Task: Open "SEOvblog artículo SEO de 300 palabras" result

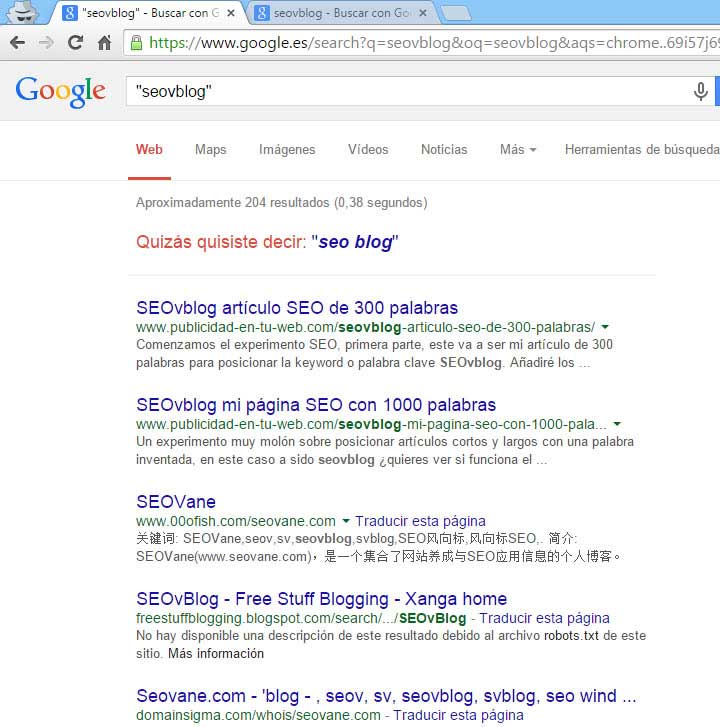Action: click(x=297, y=307)
